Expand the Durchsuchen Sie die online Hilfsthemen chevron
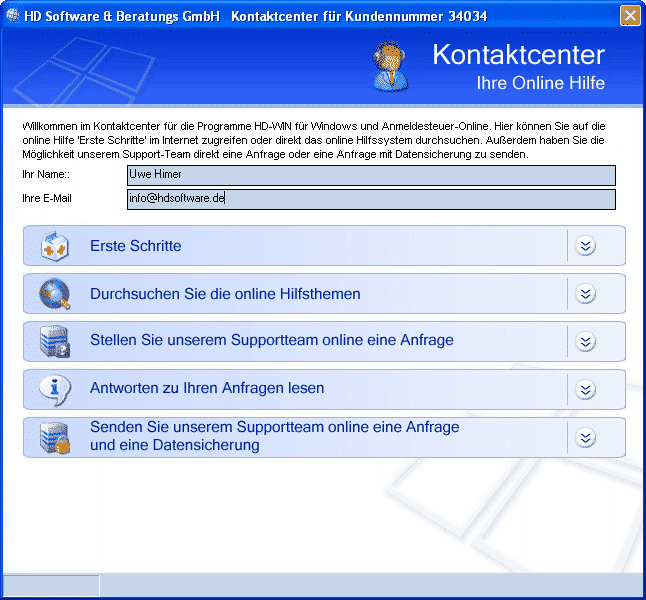The image size is (646, 600). tap(585, 294)
